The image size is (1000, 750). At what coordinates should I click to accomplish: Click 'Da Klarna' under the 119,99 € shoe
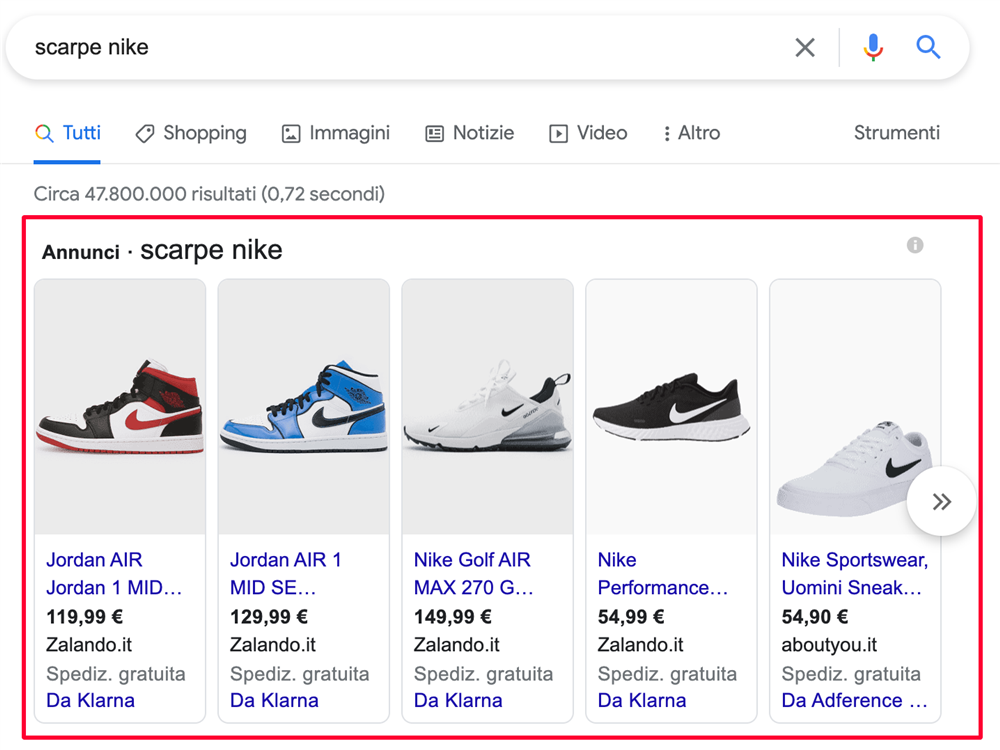point(90,700)
